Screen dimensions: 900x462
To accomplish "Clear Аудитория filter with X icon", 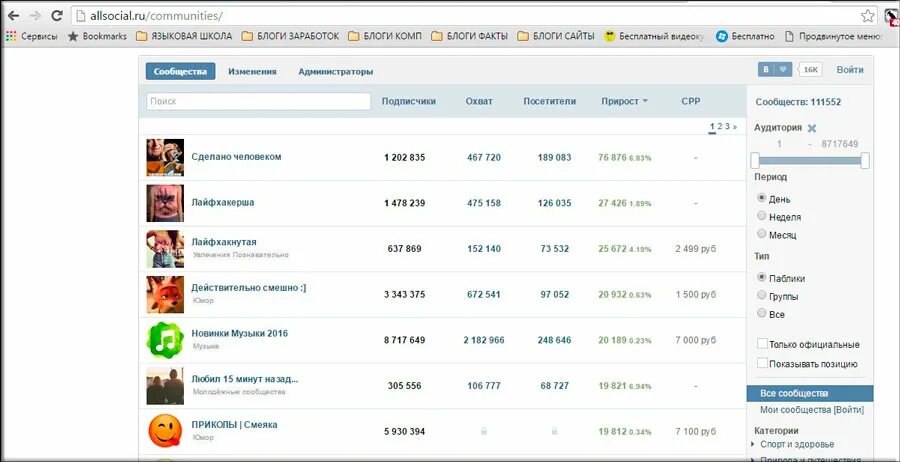I will [812, 128].
